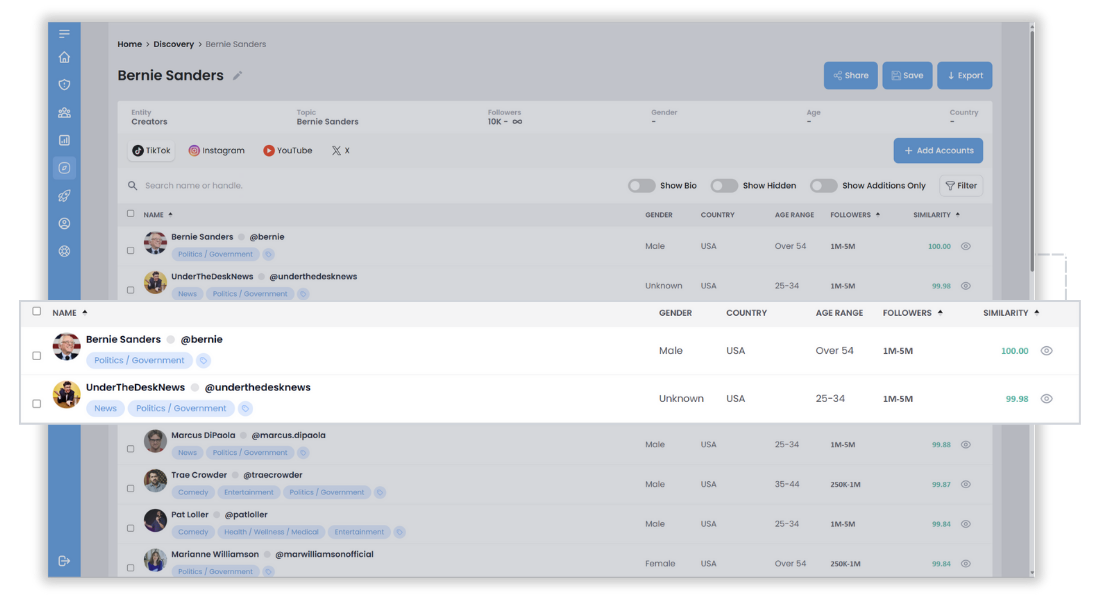Click tag icon in Trae Crowder row

click(x=380, y=493)
